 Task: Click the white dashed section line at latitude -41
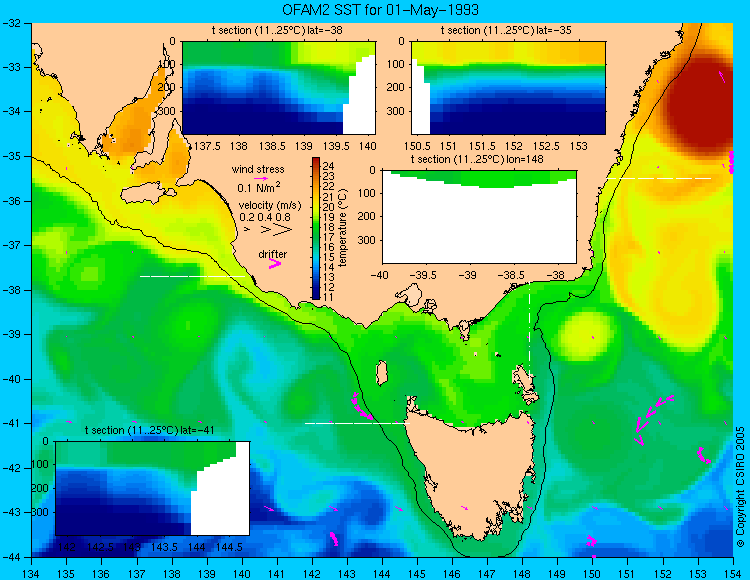coord(357,424)
